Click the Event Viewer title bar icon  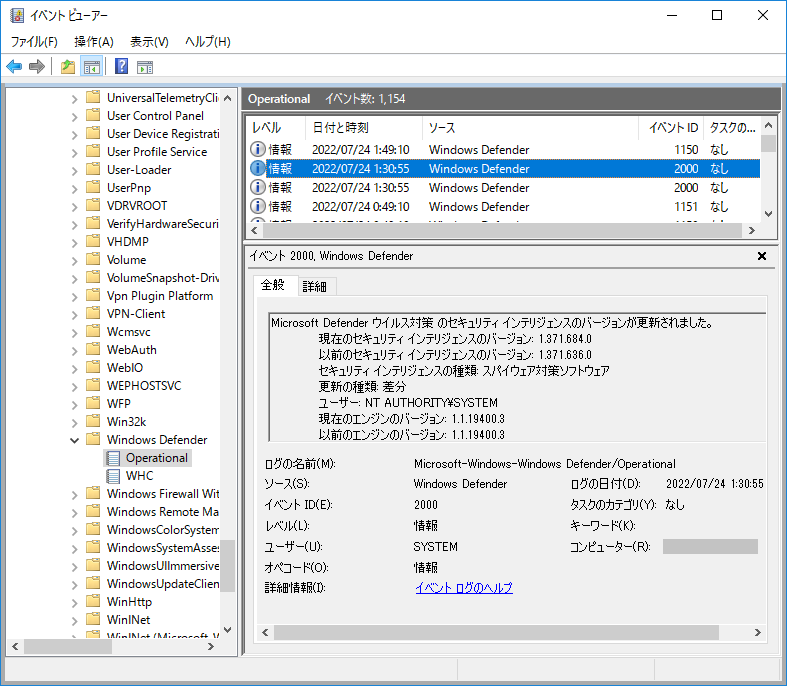click(17, 16)
